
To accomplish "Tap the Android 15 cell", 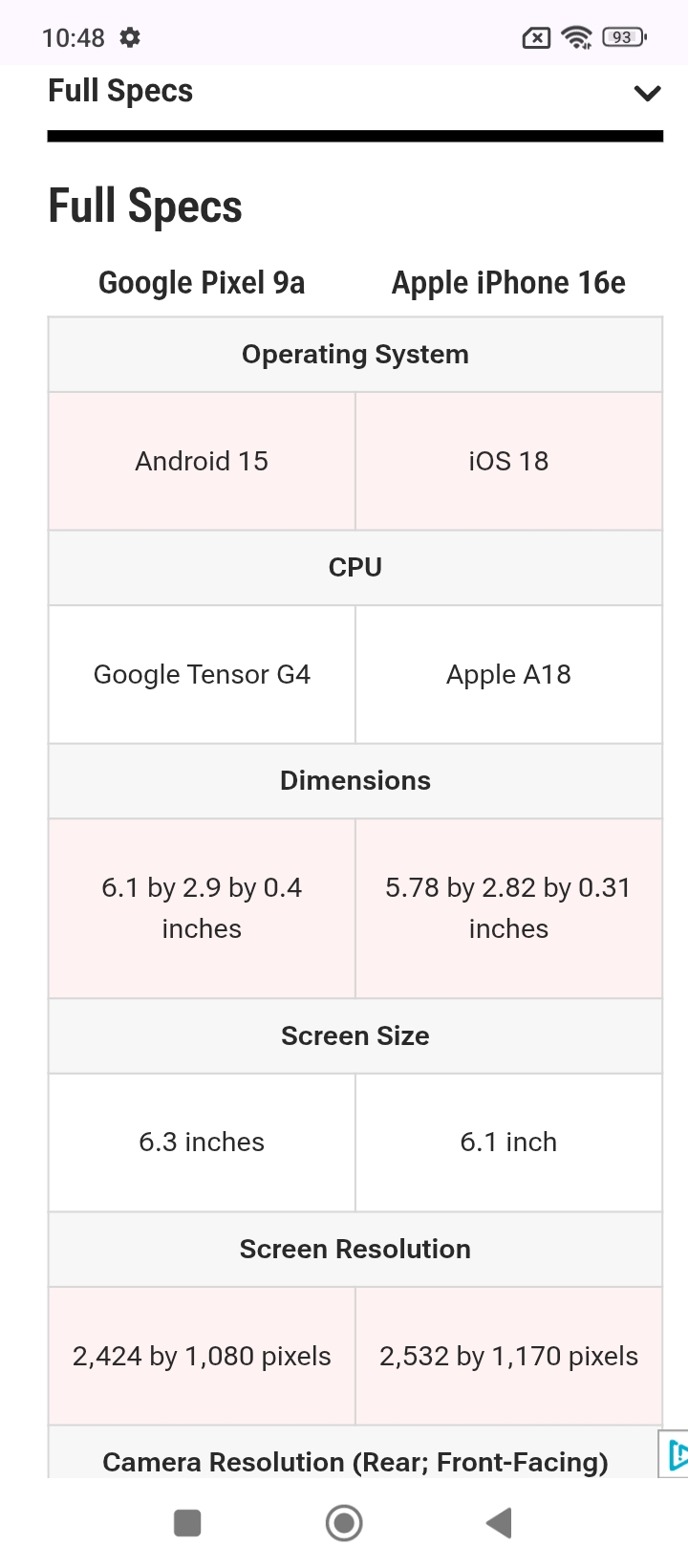I will pyautogui.click(x=202, y=461).
